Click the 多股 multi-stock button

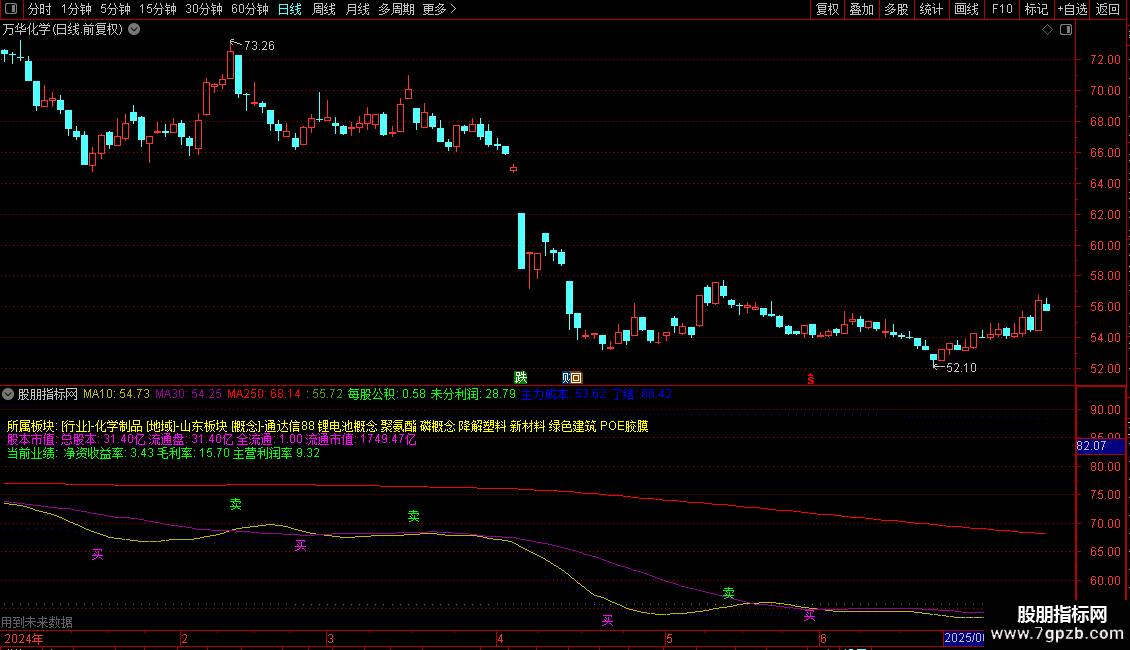click(896, 9)
